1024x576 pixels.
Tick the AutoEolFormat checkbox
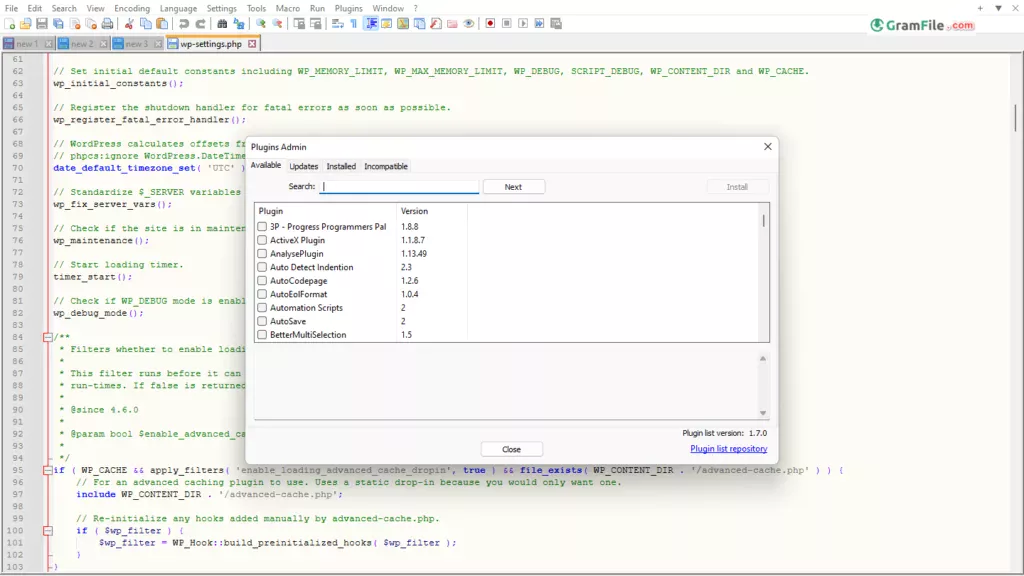tap(262, 294)
